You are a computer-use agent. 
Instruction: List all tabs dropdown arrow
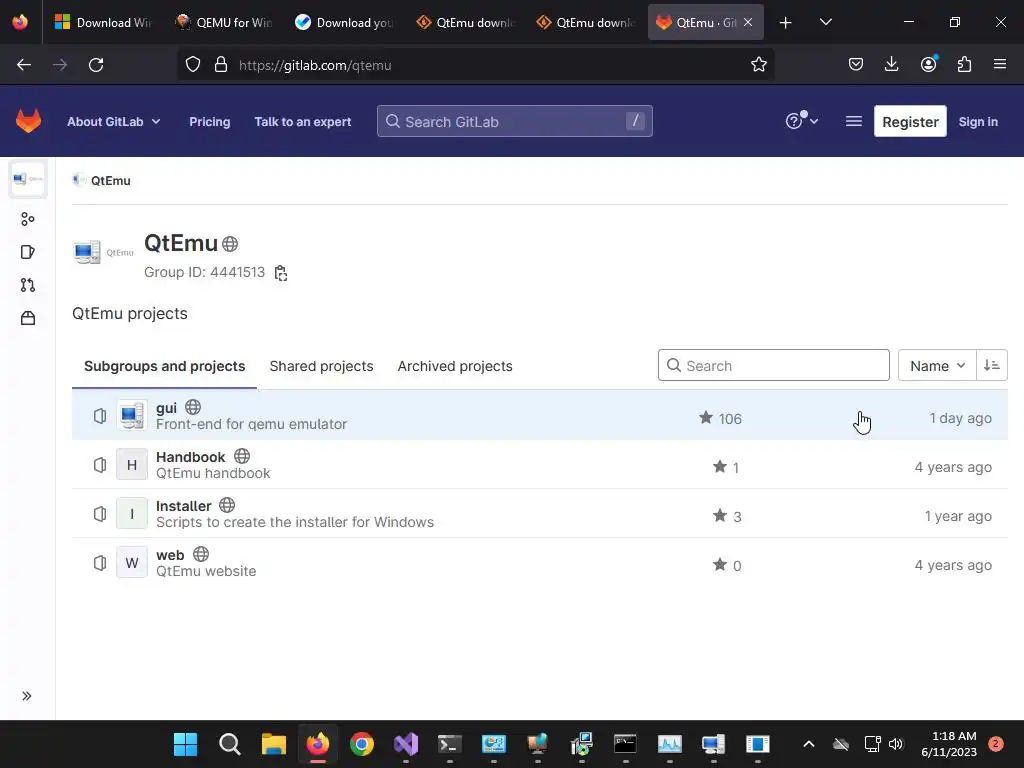point(825,23)
